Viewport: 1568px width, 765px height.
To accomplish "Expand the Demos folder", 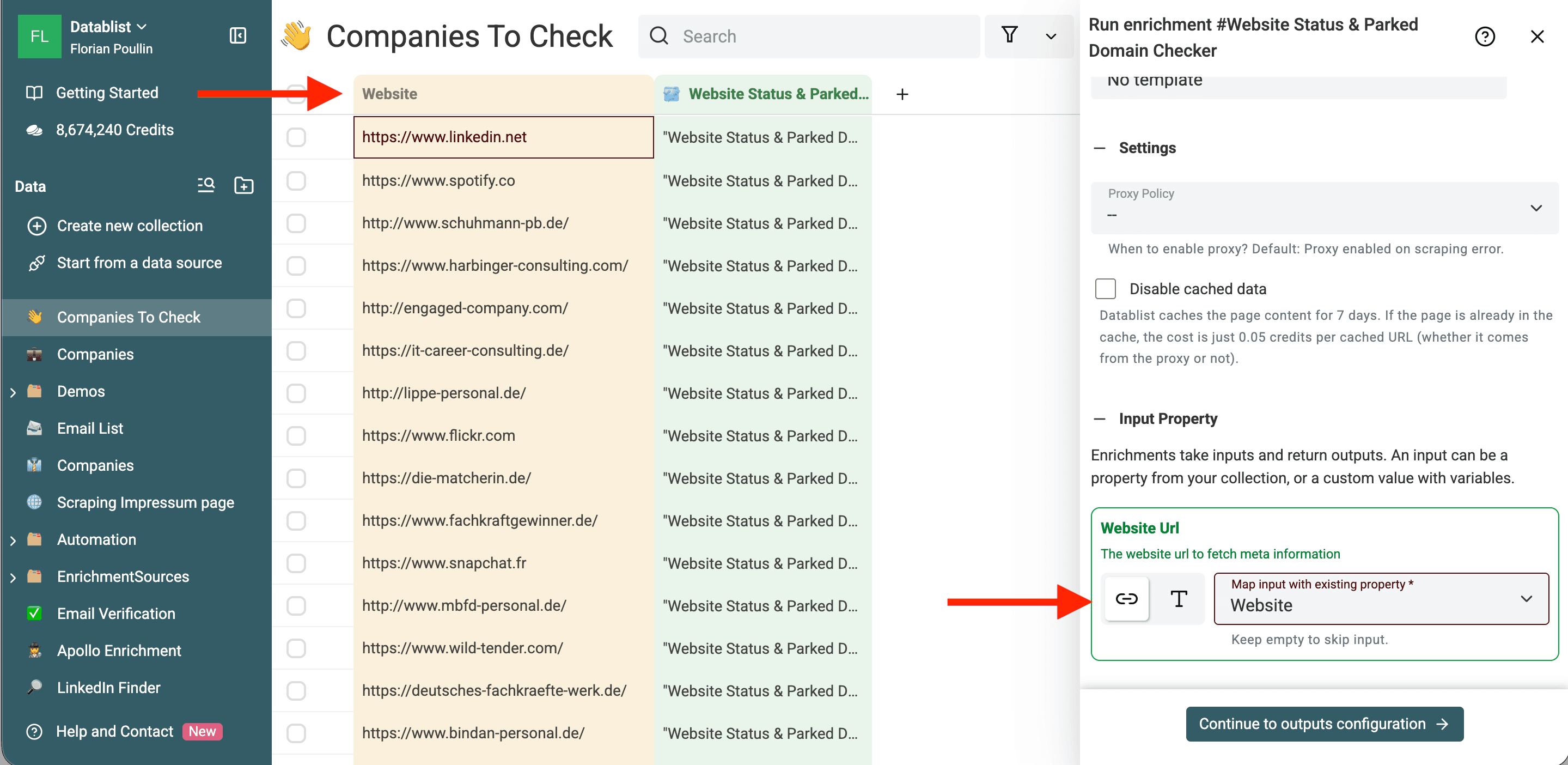I will [14, 391].
